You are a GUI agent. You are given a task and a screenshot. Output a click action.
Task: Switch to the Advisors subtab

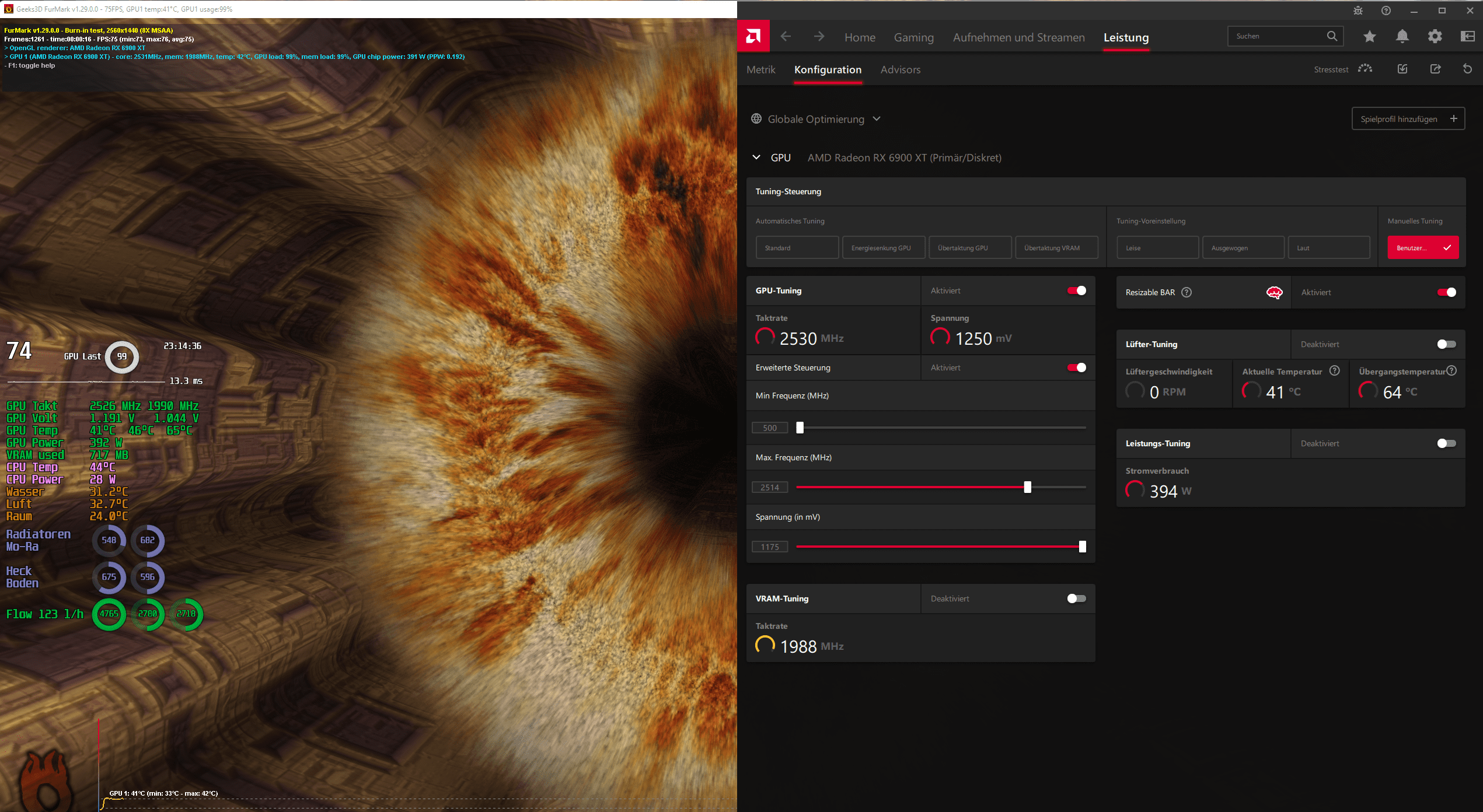(x=900, y=69)
